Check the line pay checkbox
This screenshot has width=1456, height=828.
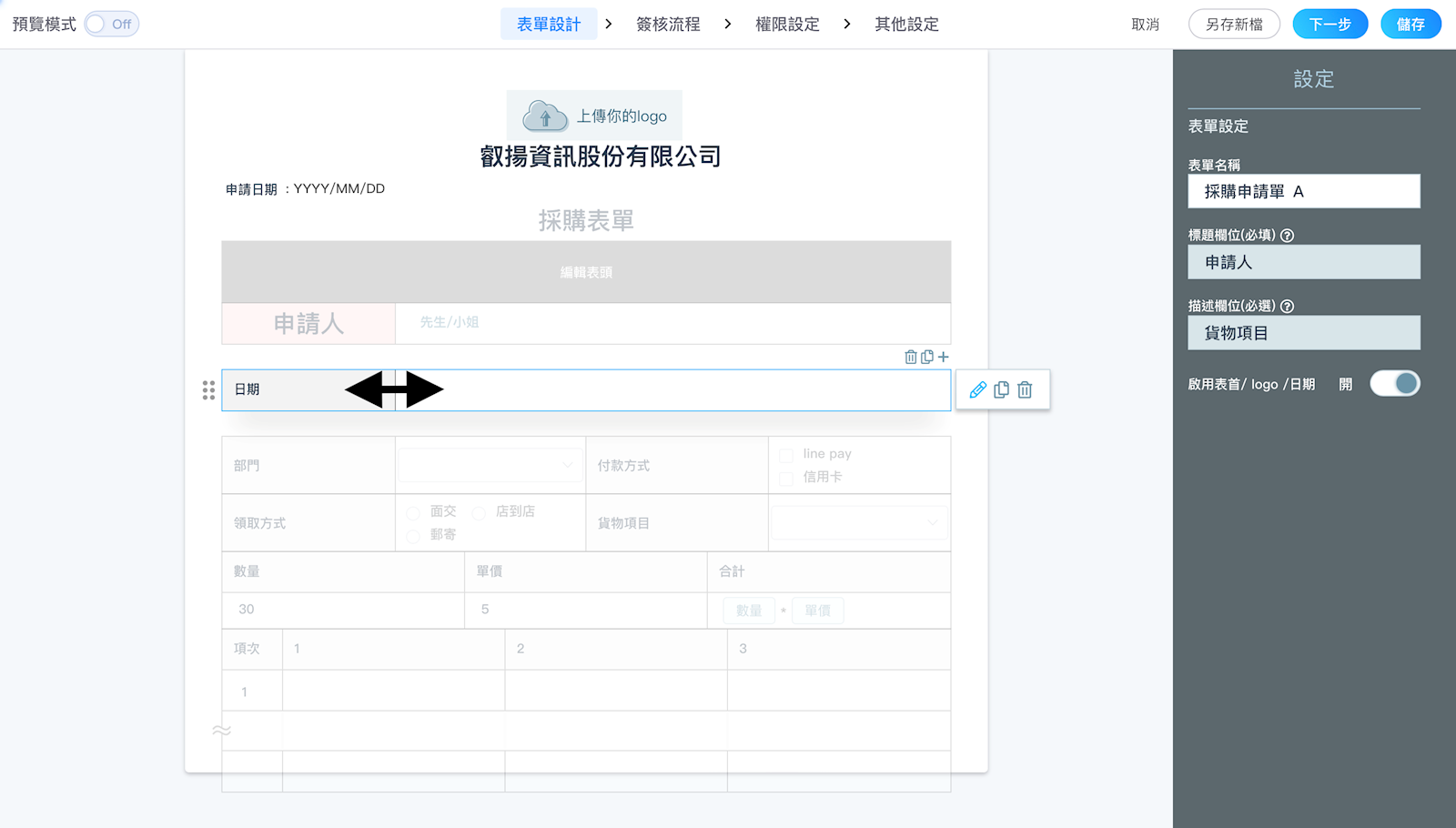point(786,455)
